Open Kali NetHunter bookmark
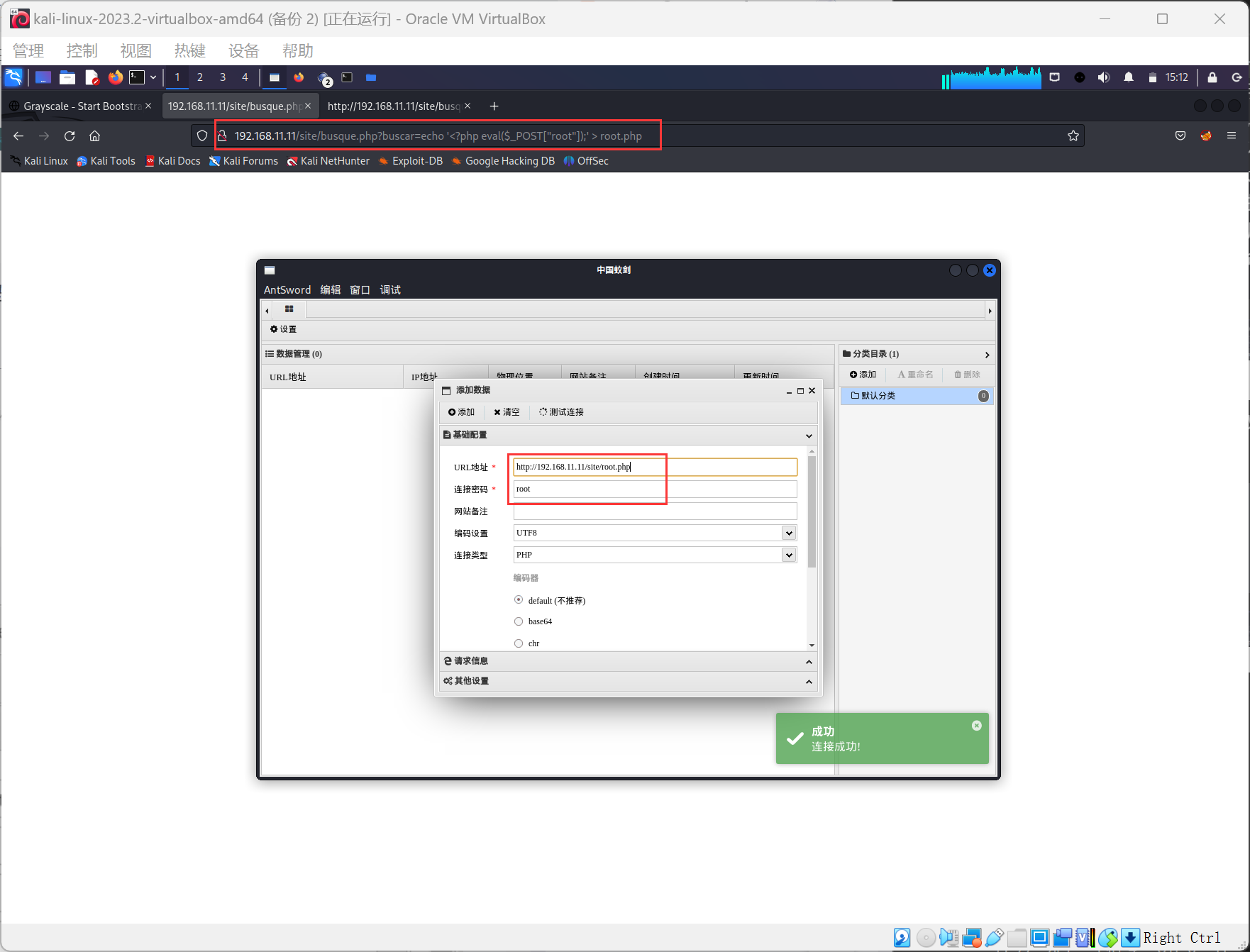Screen dimensions: 1250x952 coord(328,161)
